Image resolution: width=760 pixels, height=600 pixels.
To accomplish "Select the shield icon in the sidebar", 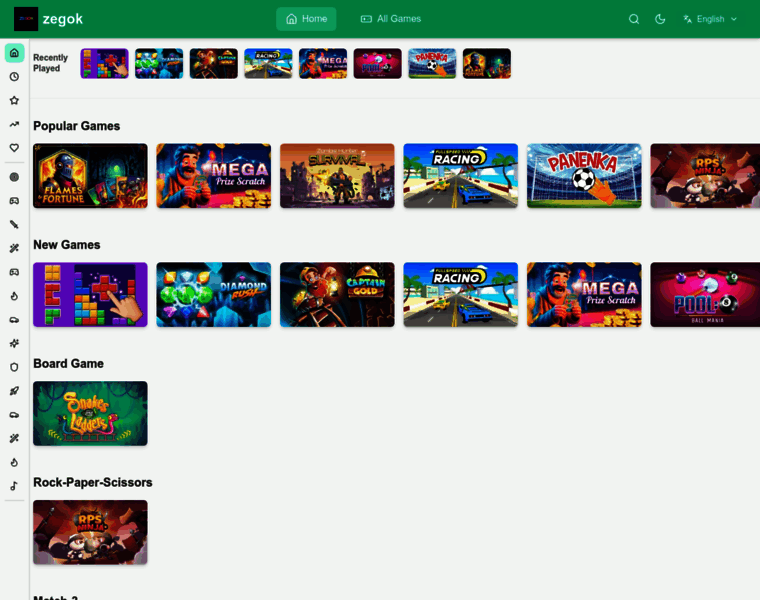I will coord(15,367).
